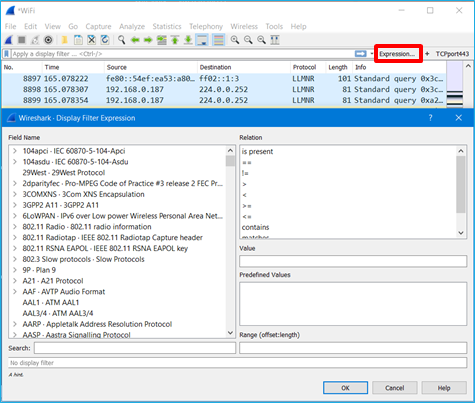Screen dimensions: 475x403
Task: Jump to the last packet
Action: pyautogui.click(x=188, y=40)
